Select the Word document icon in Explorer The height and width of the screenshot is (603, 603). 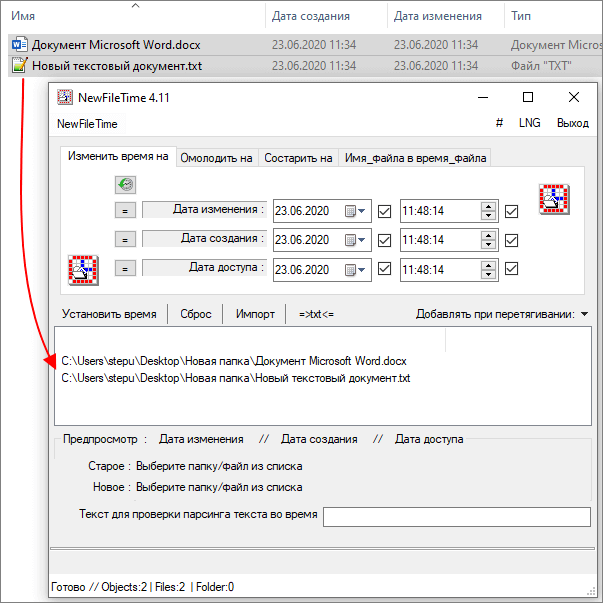pos(19,45)
